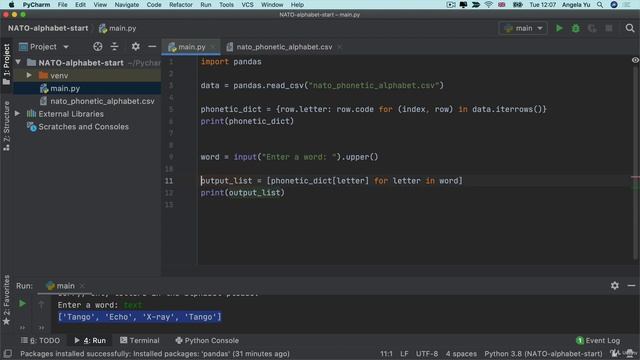Switch to nato_phonetic_alphabet.csv editor tab
640x360 pixels.
(284, 47)
